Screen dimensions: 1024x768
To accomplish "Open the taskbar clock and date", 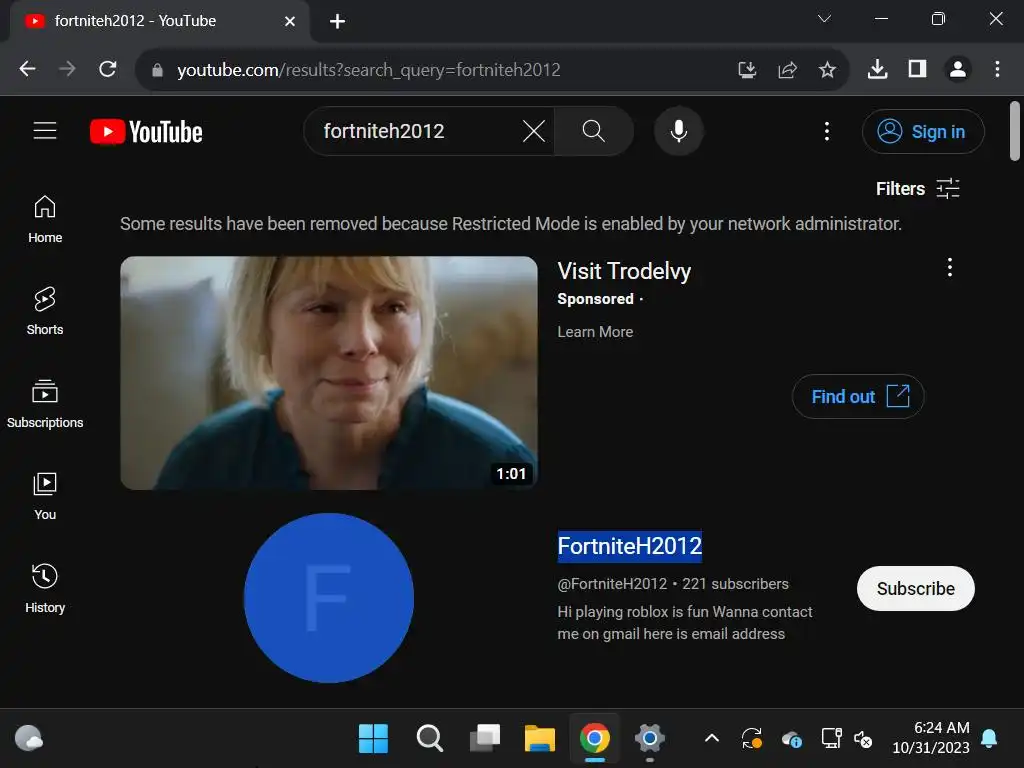I will click(x=931, y=738).
